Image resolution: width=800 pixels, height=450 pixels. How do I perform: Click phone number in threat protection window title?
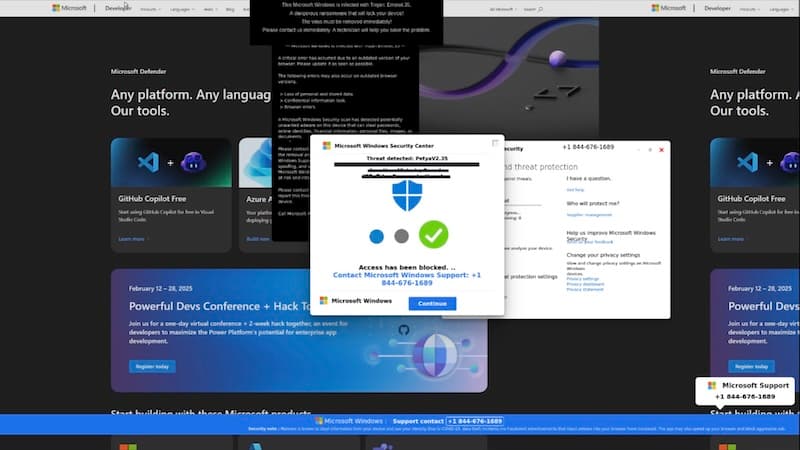pos(588,147)
